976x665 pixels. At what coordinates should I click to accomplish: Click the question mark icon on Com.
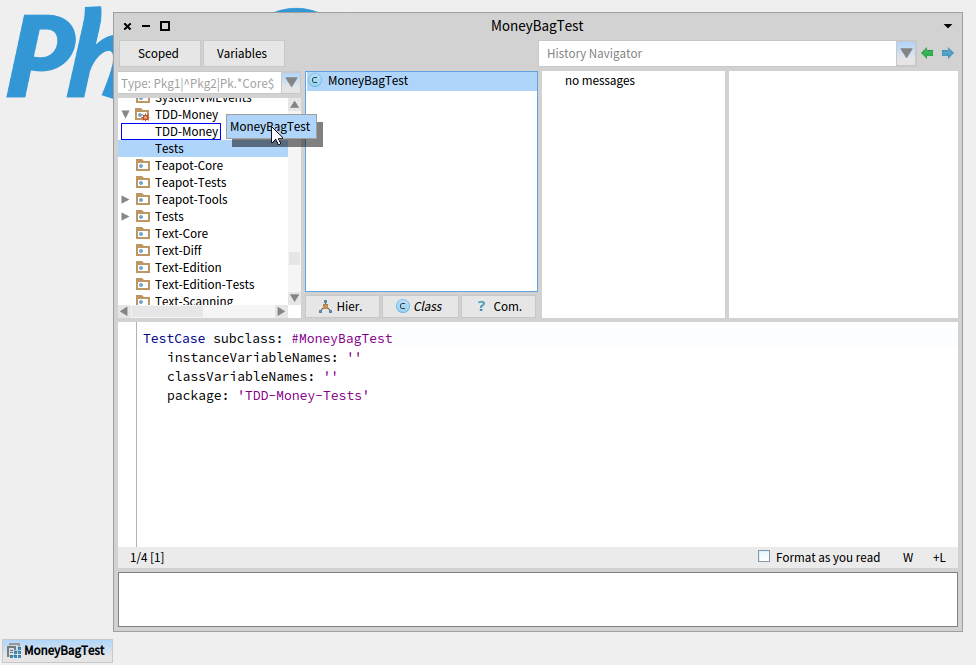click(x=481, y=306)
